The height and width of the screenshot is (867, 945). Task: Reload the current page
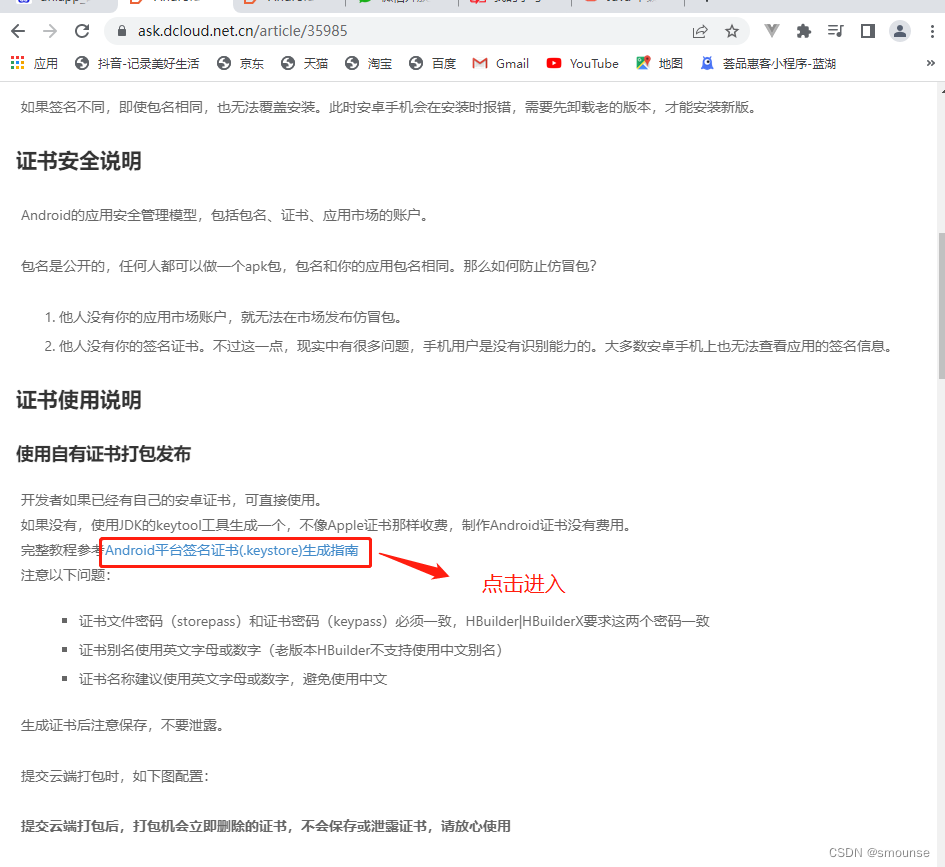(x=82, y=31)
